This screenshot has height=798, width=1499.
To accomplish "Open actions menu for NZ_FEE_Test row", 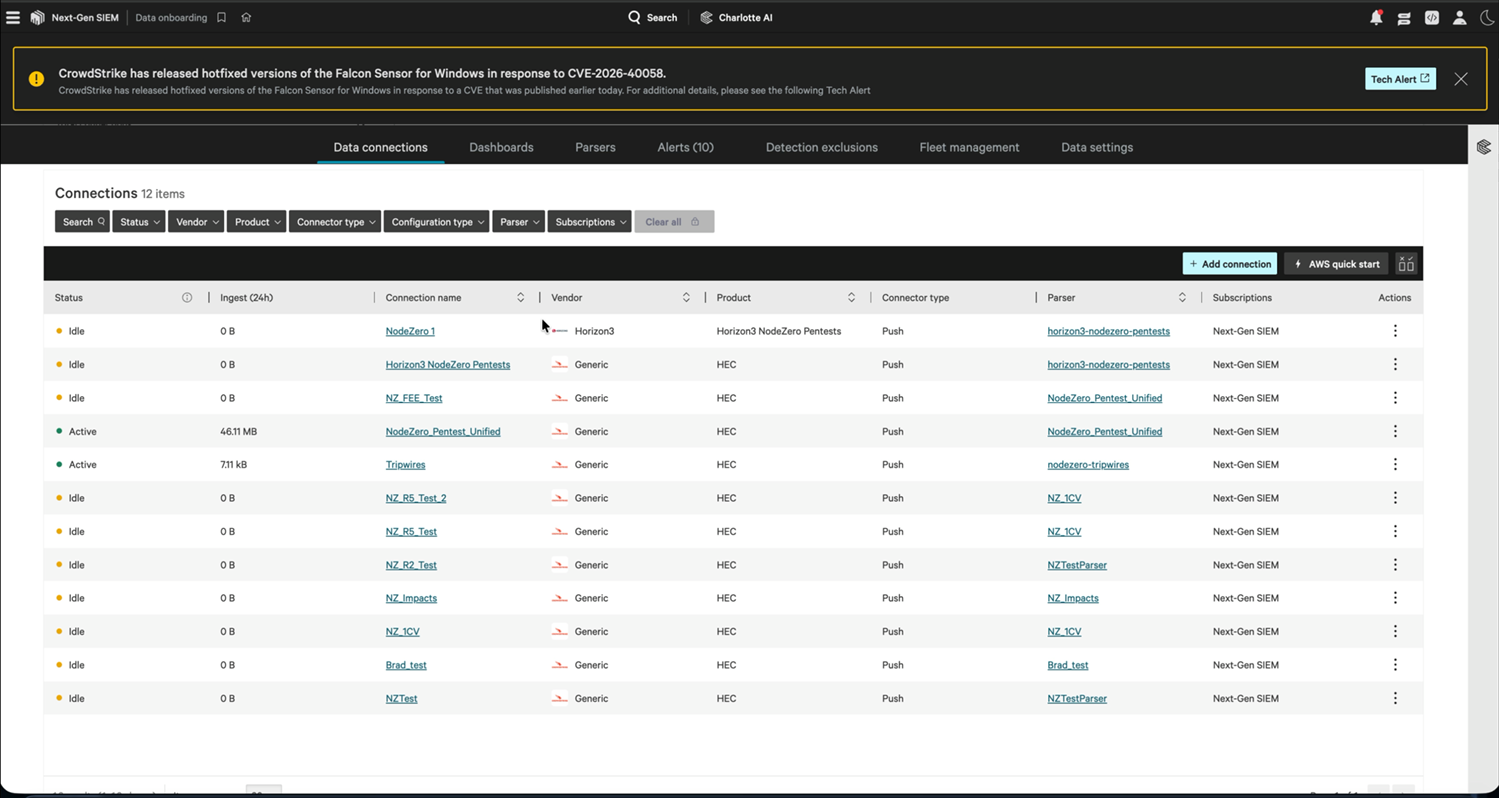I will [1395, 398].
